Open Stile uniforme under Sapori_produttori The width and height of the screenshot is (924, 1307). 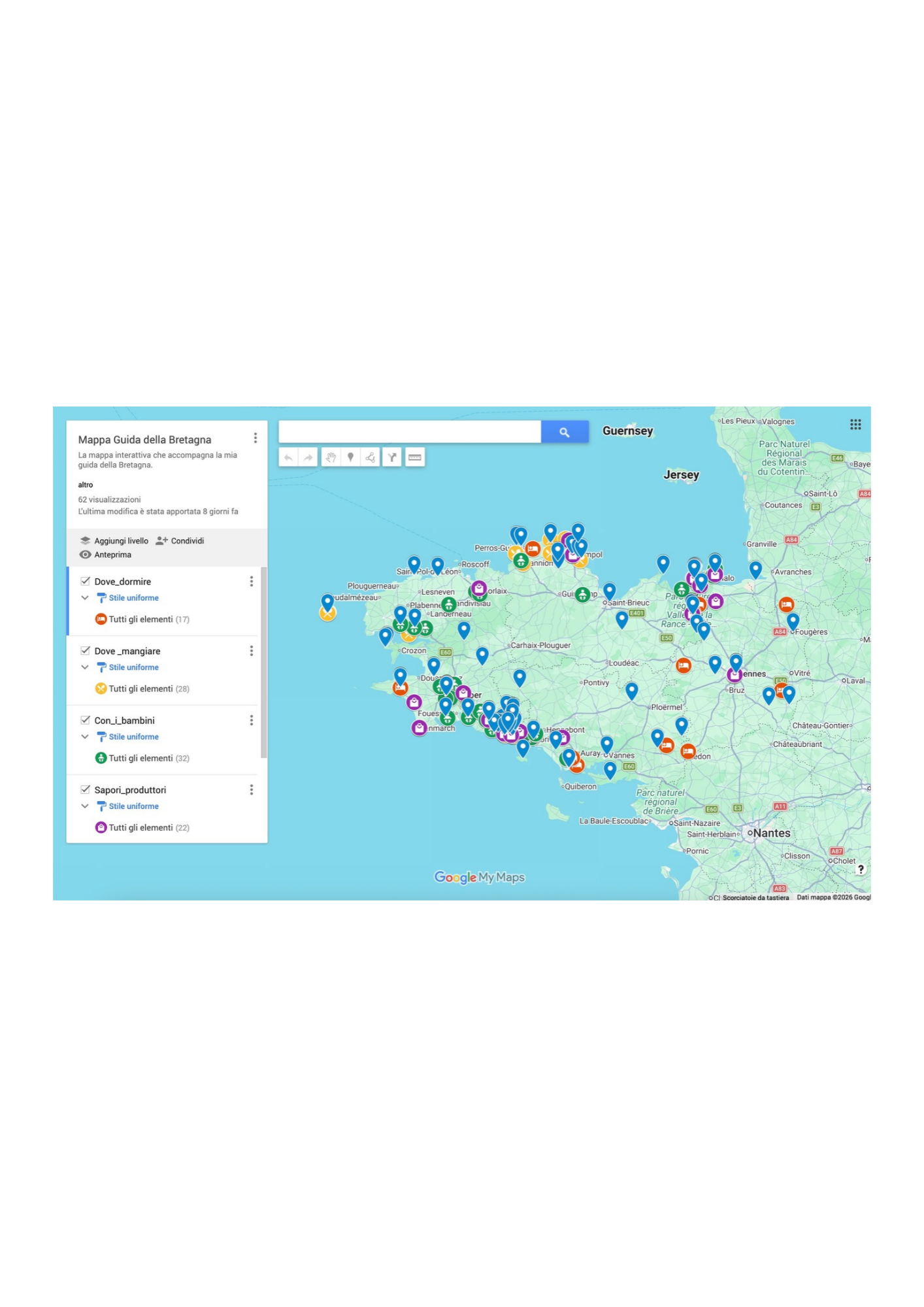pos(128,806)
